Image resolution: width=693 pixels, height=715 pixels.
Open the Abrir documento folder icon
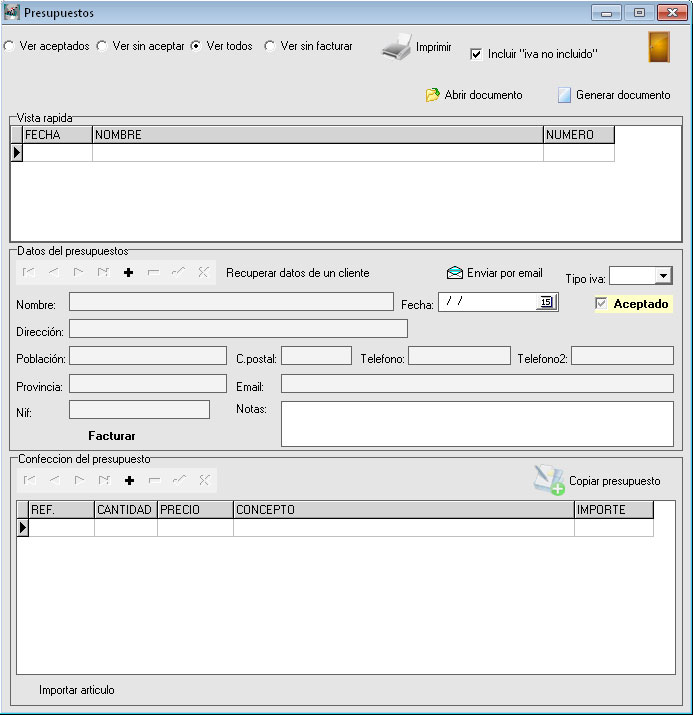[432, 95]
